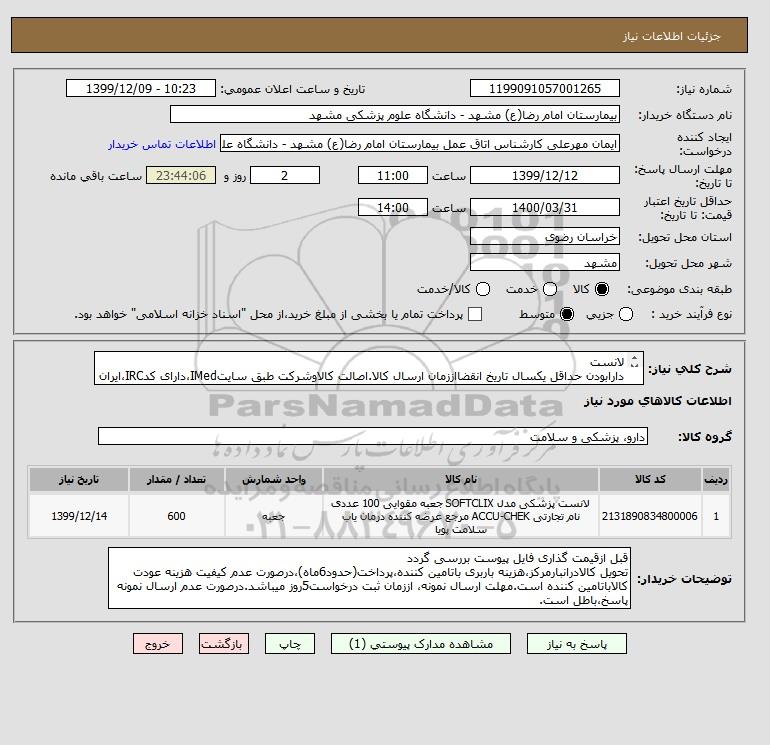Click the buyer organization name field
Image resolution: width=770 pixels, height=745 pixels.
point(395,115)
